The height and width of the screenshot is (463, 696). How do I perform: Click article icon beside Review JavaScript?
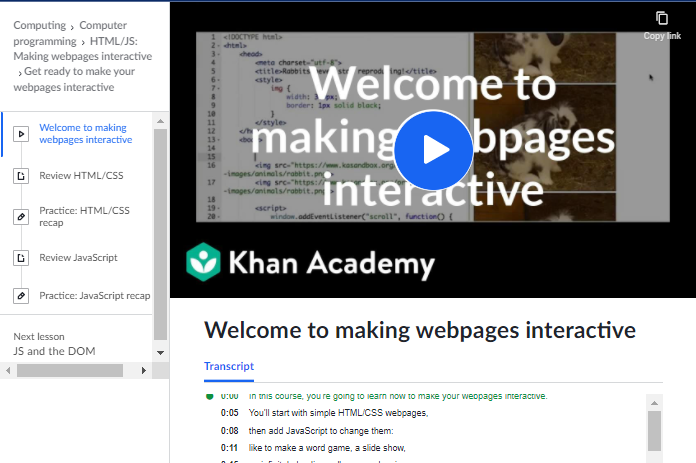pos(21,258)
